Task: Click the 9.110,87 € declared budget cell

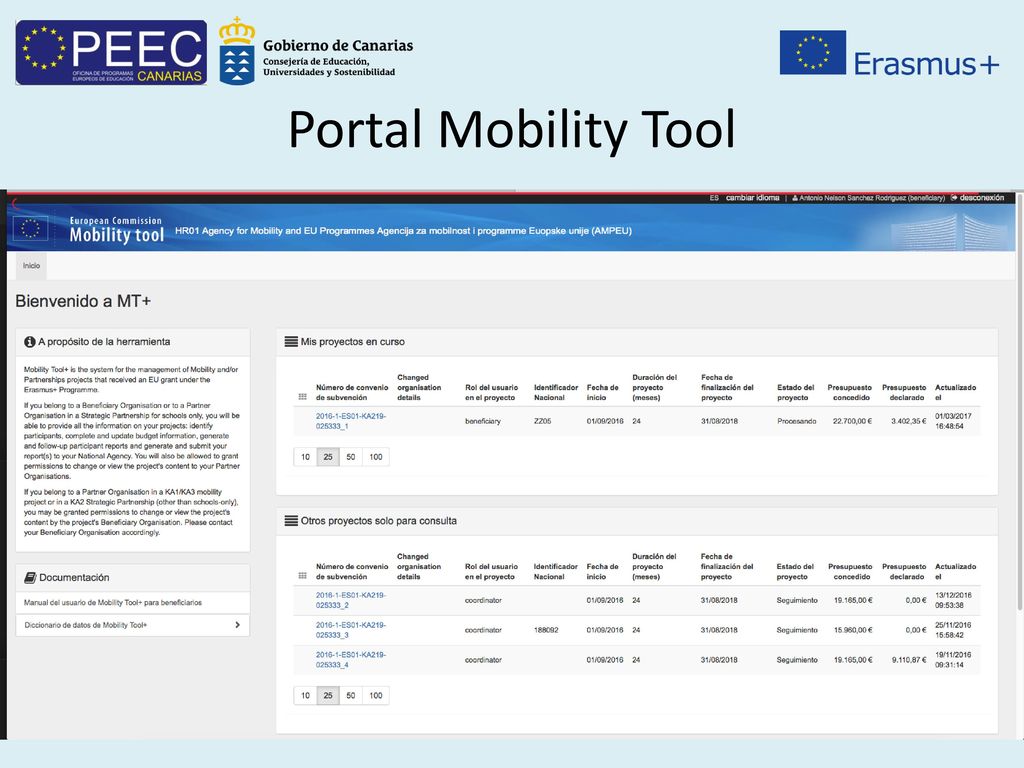Action: pos(909,660)
